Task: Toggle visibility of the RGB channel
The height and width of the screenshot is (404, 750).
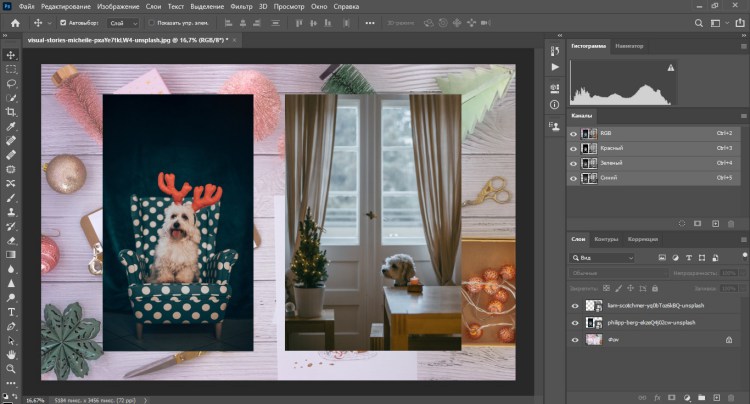Action: [574, 134]
